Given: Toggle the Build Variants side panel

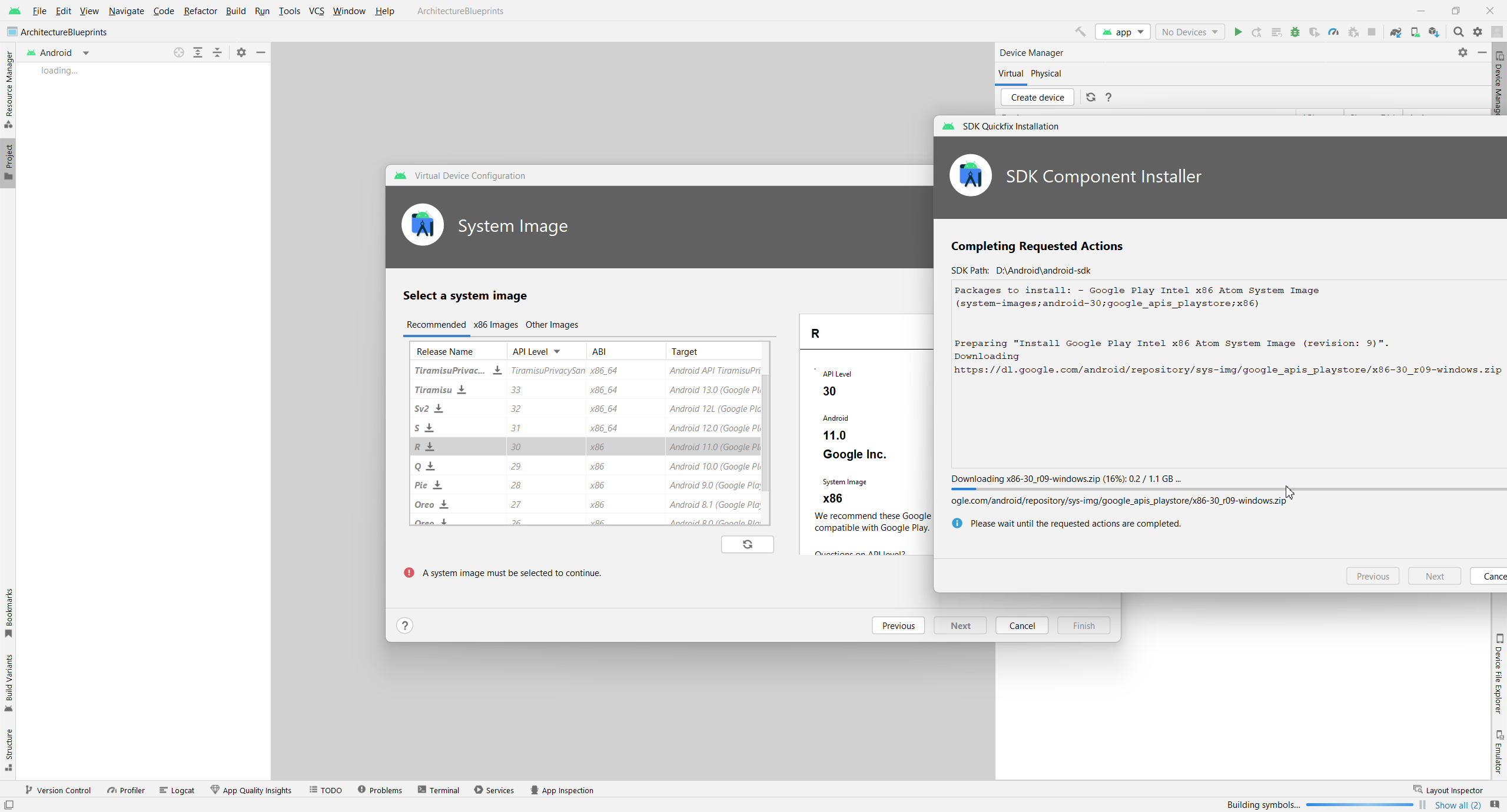Looking at the screenshot, I should pos(8,681).
